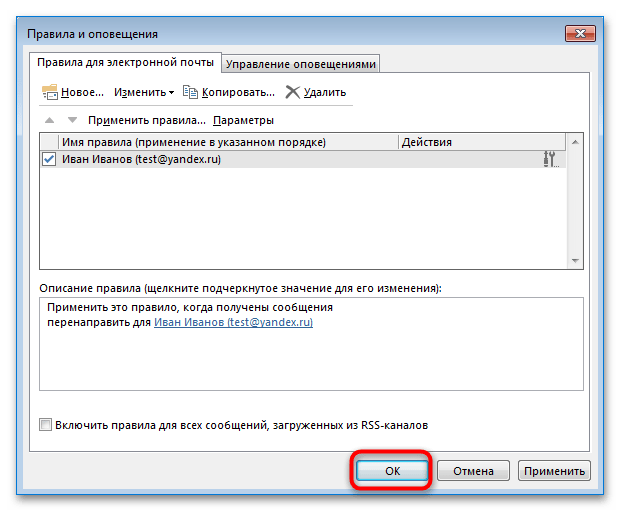Open Параметры options
The height and width of the screenshot is (511, 620).
pos(243,120)
